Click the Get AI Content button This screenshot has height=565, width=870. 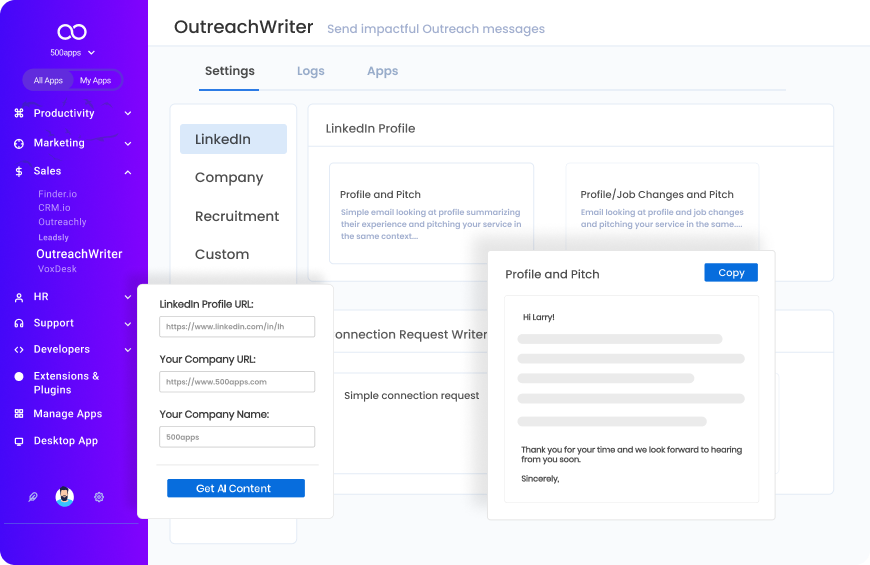(236, 488)
